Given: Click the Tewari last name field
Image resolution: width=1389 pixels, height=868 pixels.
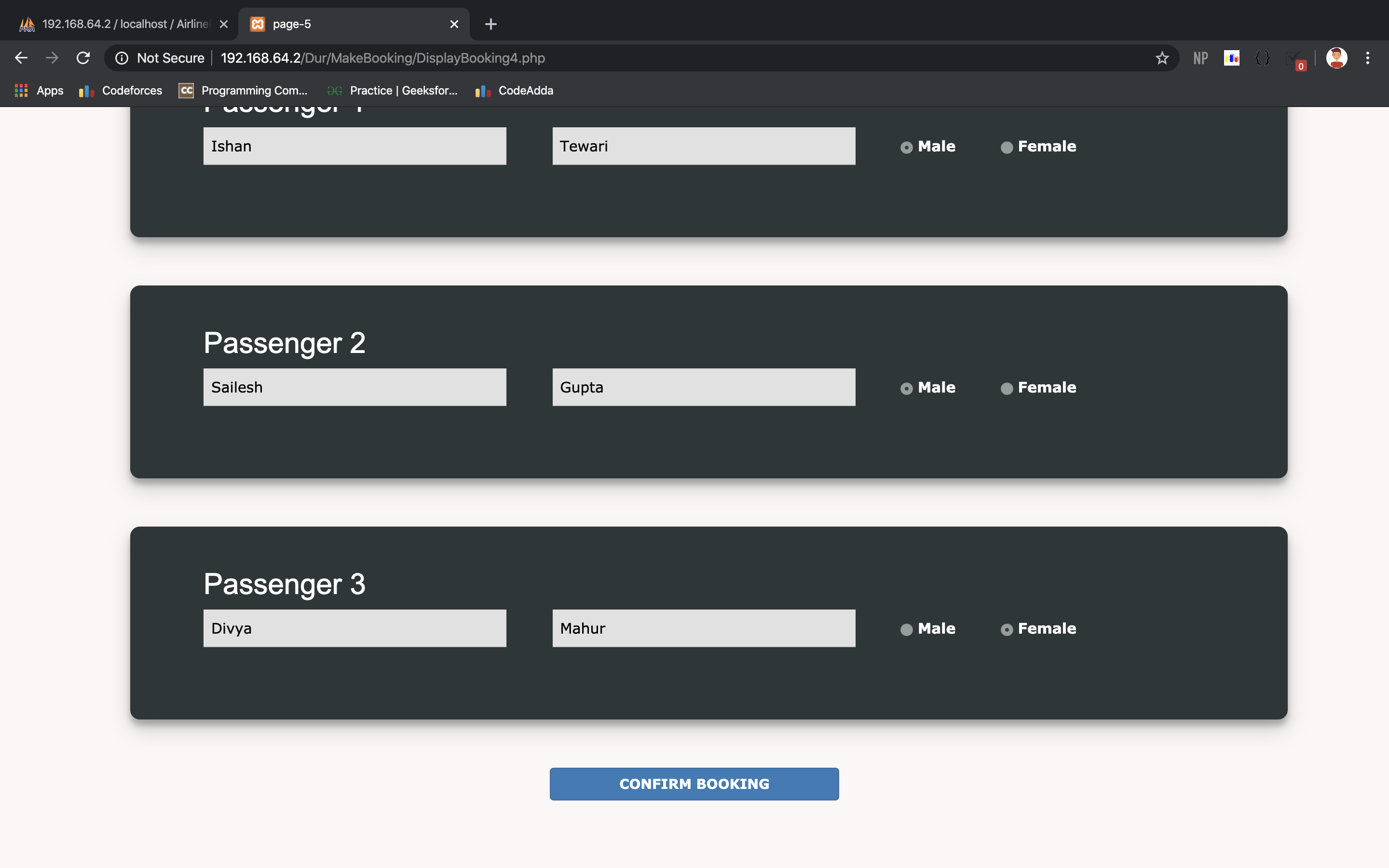Looking at the screenshot, I should (704, 146).
